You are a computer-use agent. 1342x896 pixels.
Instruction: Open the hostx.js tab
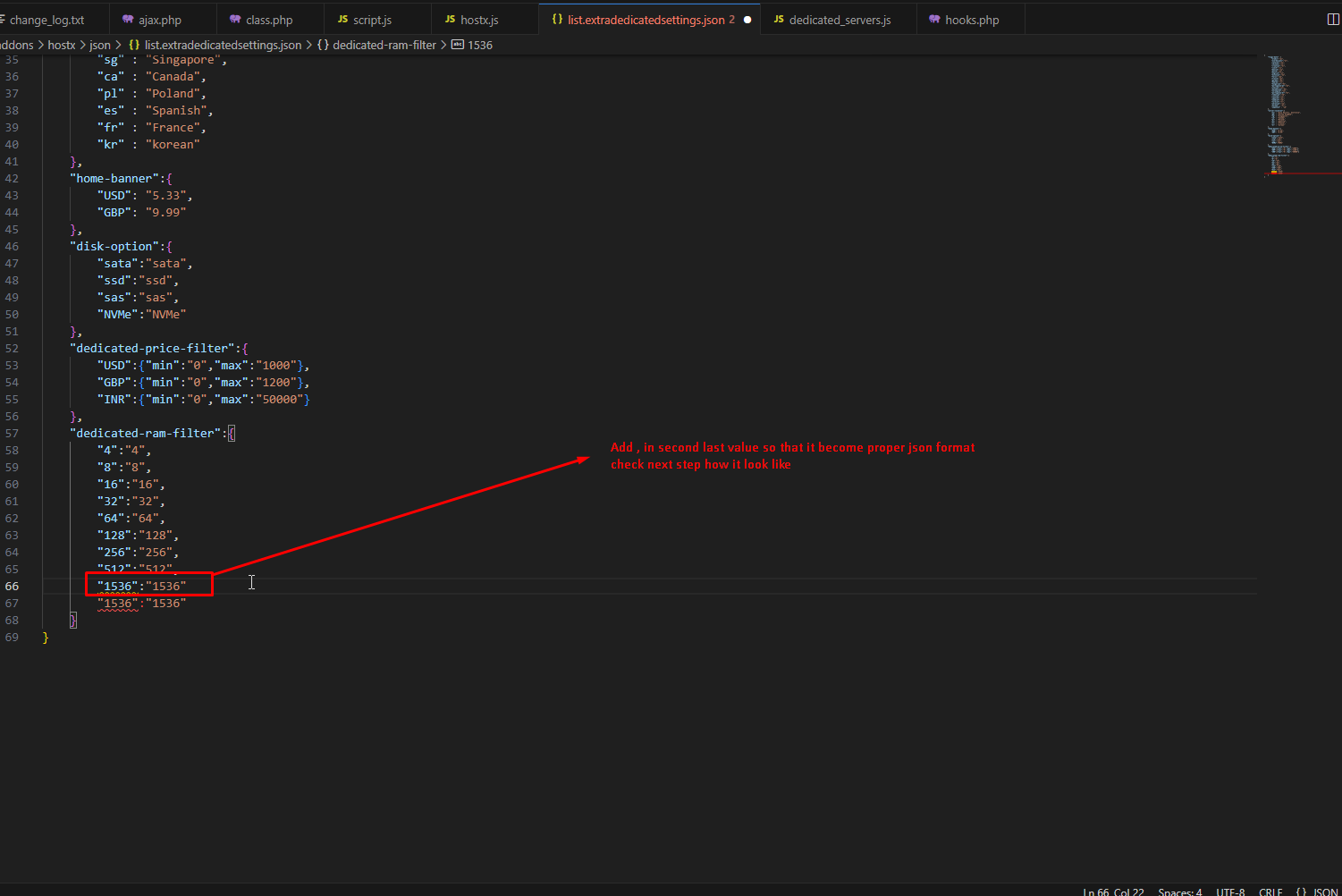click(479, 20)
